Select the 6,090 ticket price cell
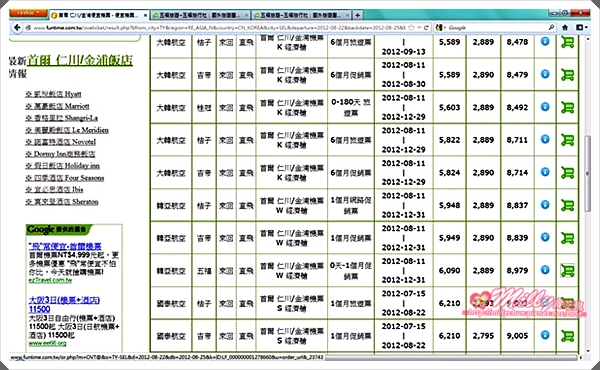Viewport: 600px width, 370px height. [450, 271]
